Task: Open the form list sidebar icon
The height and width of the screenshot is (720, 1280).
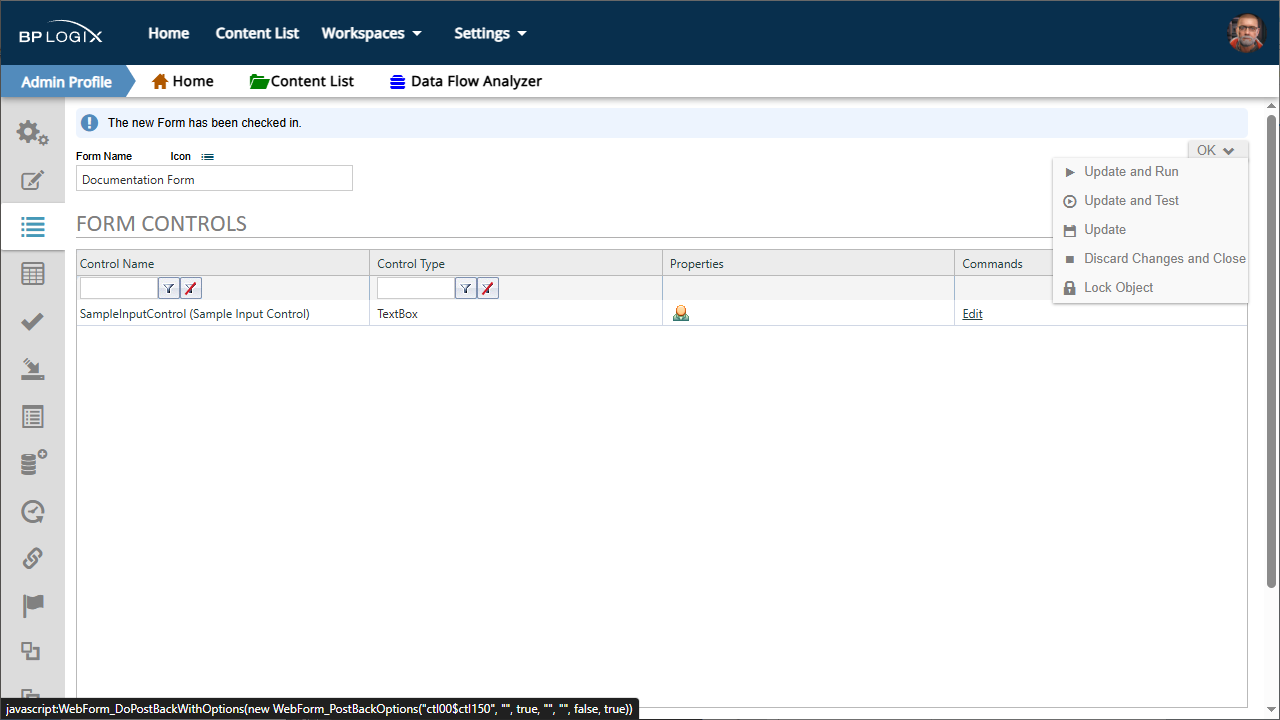Action: [x=32, y=417]
